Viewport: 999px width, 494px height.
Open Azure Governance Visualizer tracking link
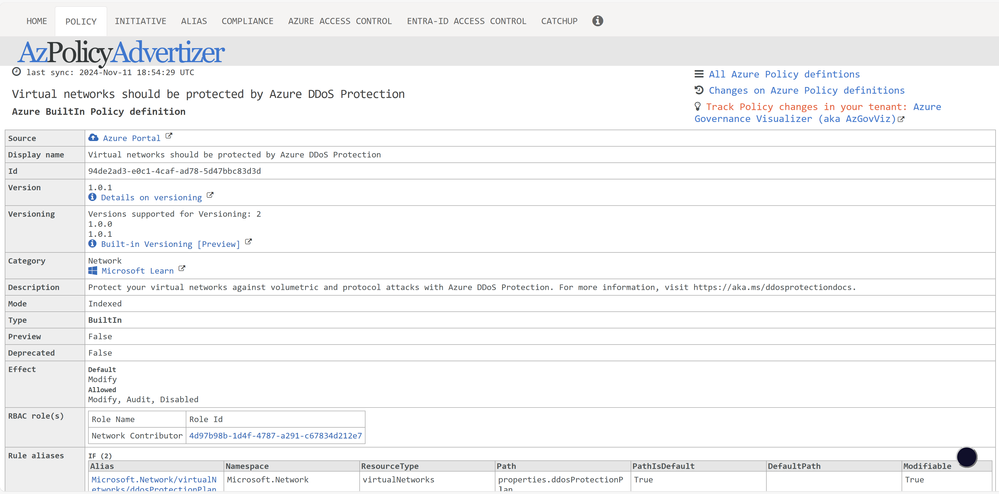pos(817,113)
